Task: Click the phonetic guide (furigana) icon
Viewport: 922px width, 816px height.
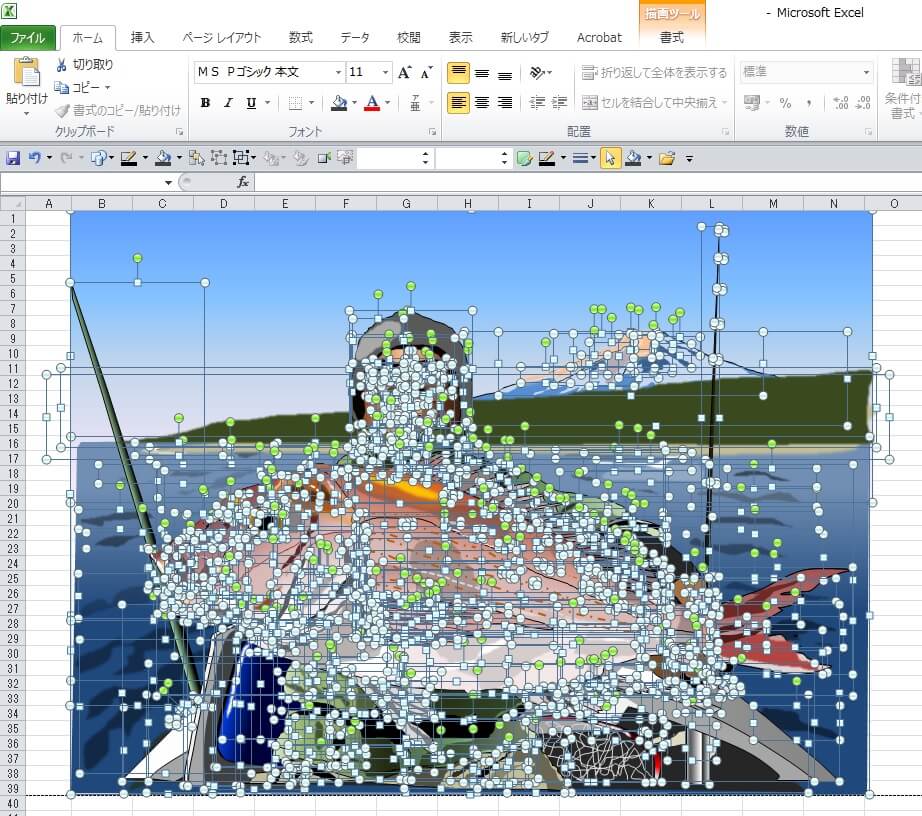Action: point(415,103)
